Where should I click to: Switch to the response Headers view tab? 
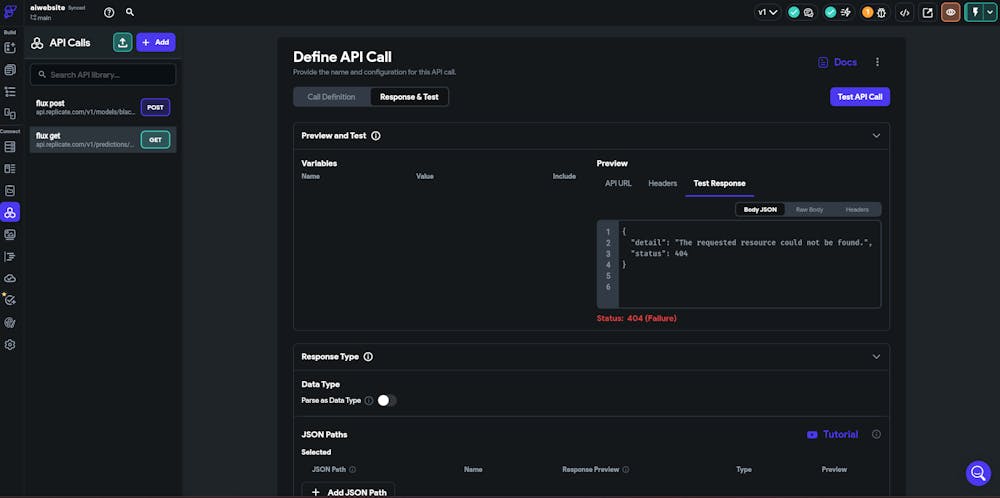pyautogui.click(x=857, y=209)
